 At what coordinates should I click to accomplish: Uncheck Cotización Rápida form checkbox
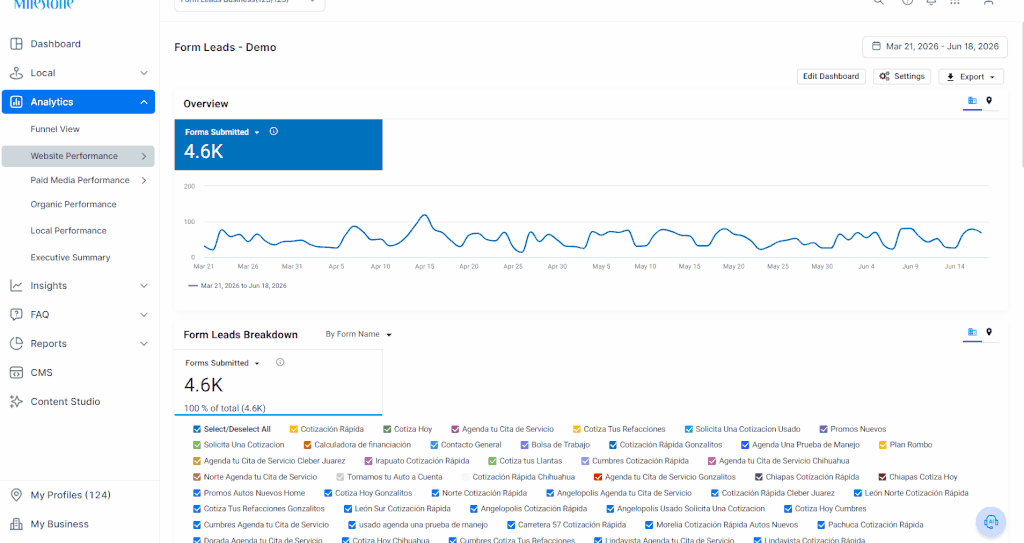(x=293, y=429)
